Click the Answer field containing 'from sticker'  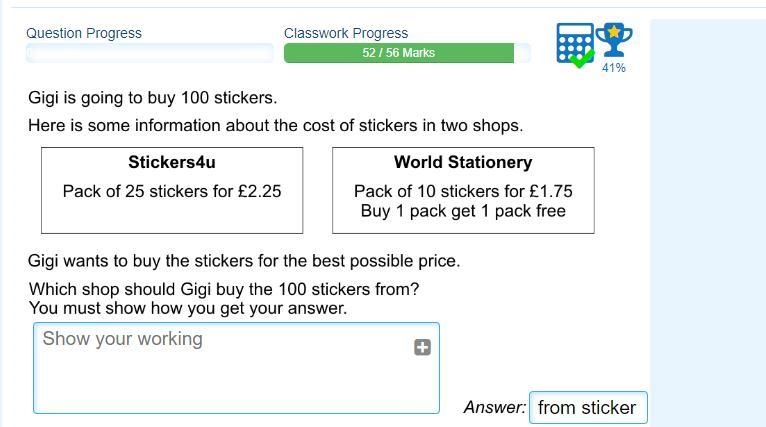click(x=588, y=407)
